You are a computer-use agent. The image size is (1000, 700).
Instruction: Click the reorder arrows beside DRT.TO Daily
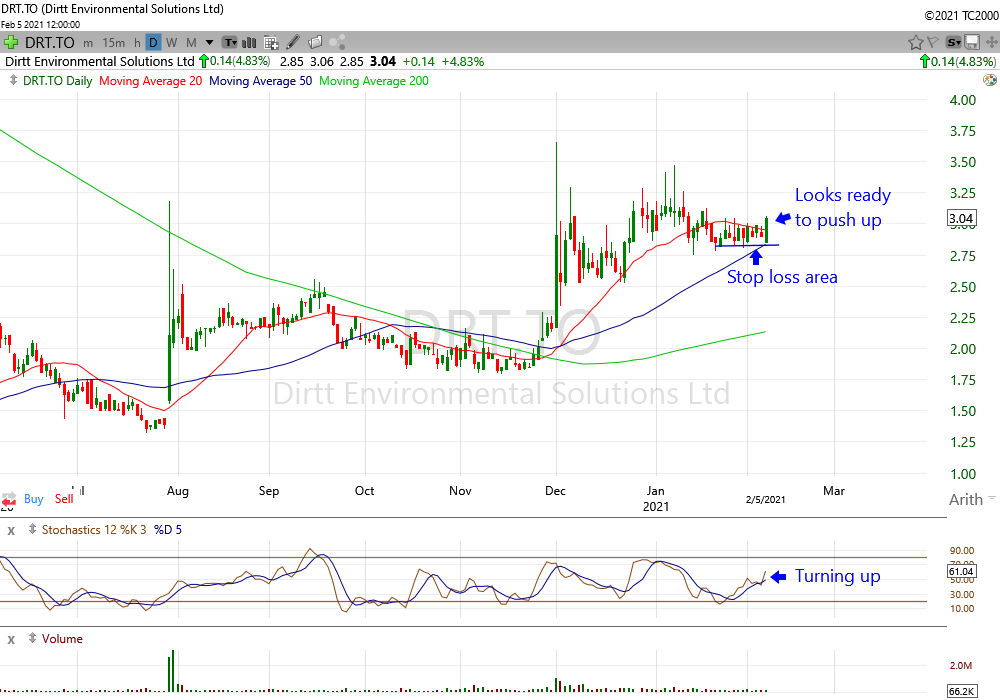pos(13,80)
